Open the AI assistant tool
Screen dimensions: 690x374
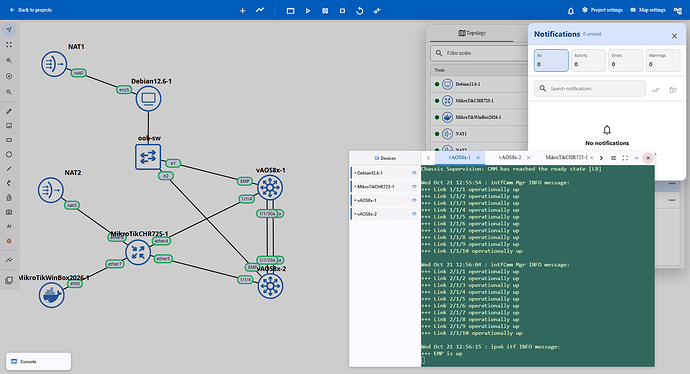[9, 226]
